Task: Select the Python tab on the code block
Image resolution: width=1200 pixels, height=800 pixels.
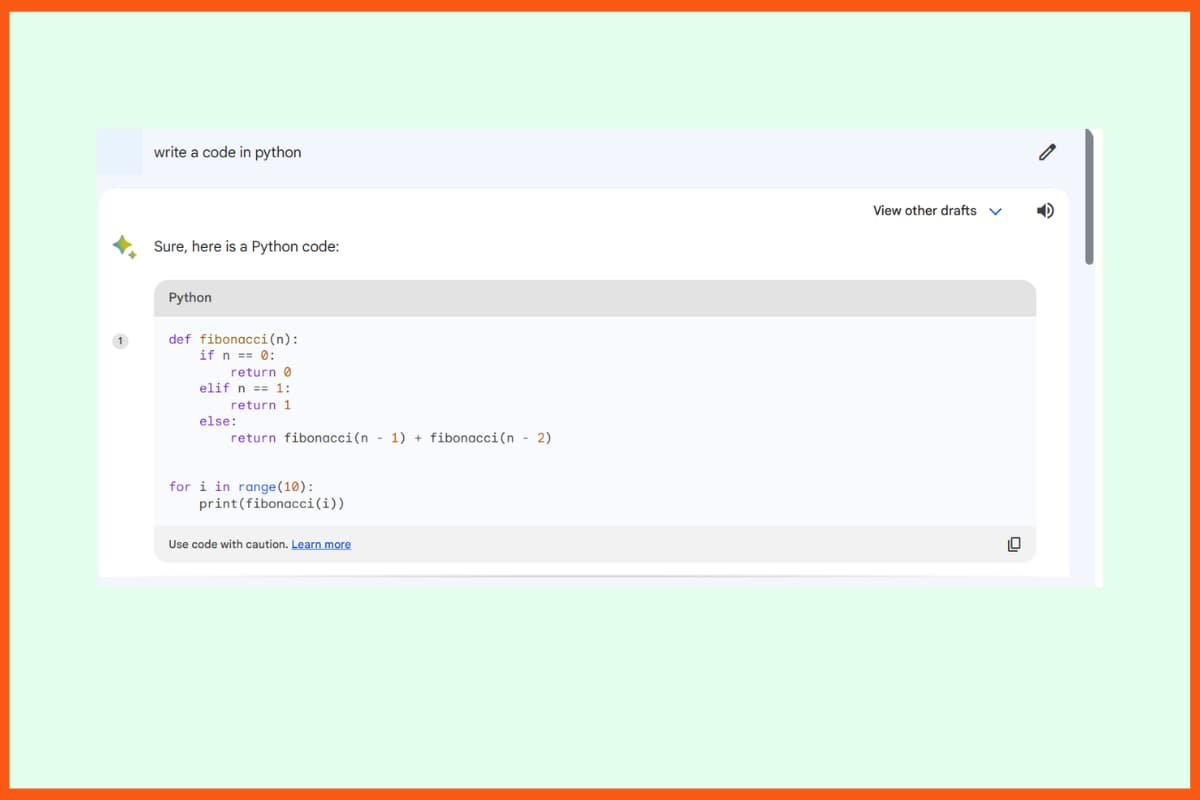Action: (189, 297)
